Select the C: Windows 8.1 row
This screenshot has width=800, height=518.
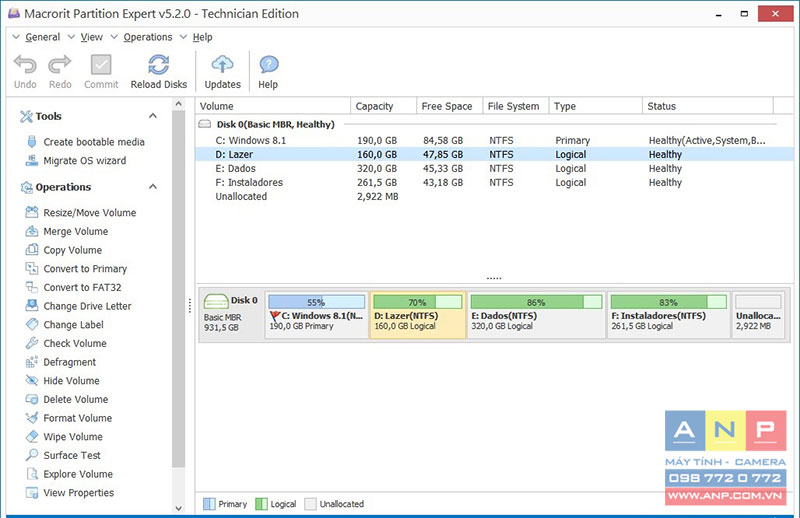pos(494,140)
